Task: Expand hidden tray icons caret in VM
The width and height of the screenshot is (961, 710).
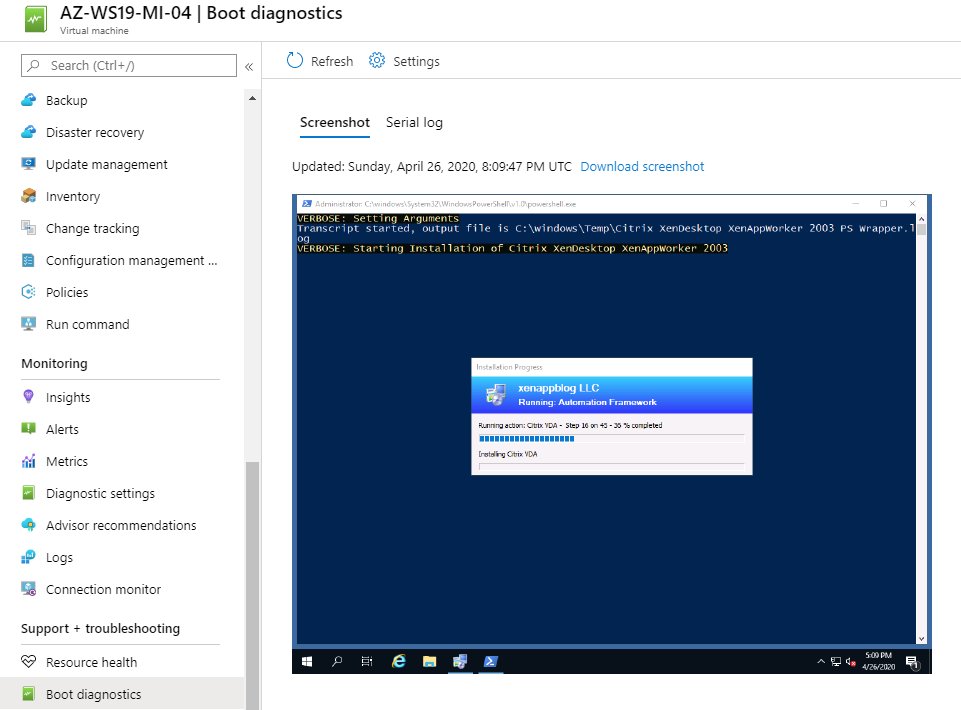Action: pyautogui.click(x=821, y=662)
